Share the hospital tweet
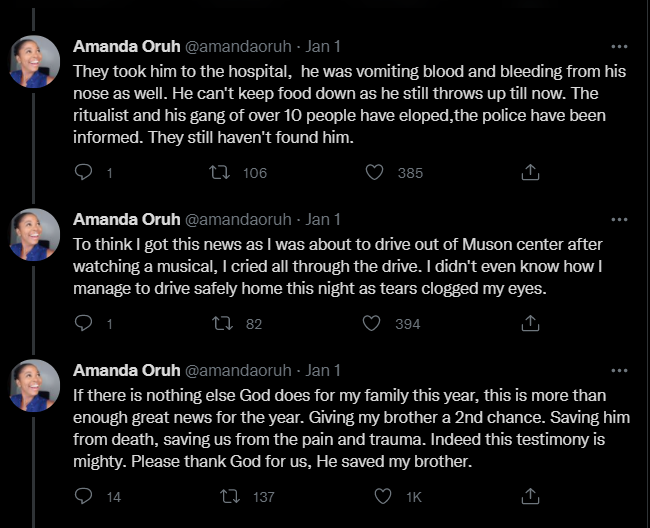The image size is (650, 528). point(532,173)
